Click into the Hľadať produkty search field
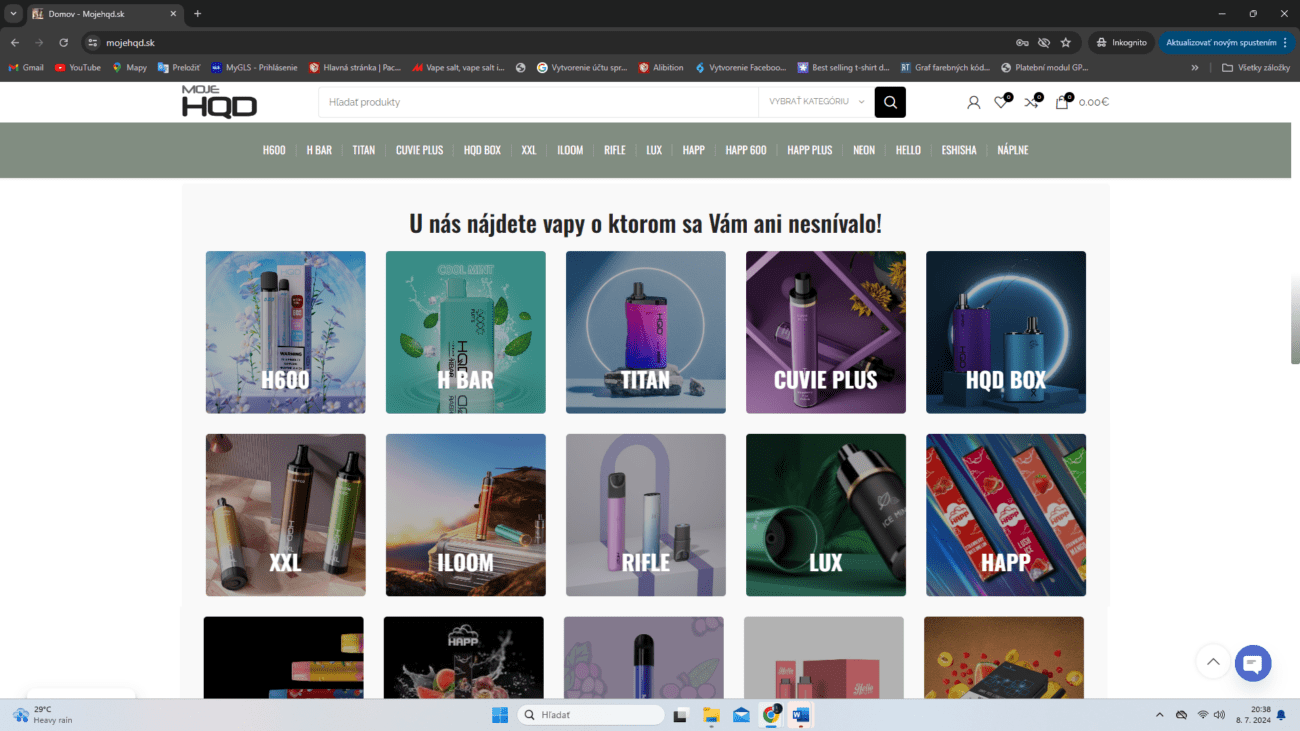 tap(538, 102)
